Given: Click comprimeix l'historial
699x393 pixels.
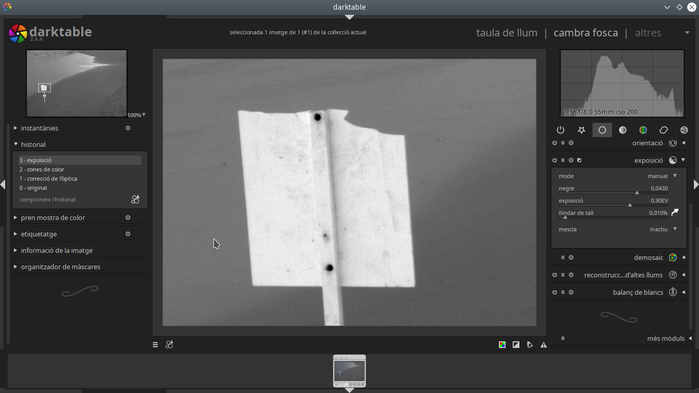Looking at the screenshot, I should 48,200.
